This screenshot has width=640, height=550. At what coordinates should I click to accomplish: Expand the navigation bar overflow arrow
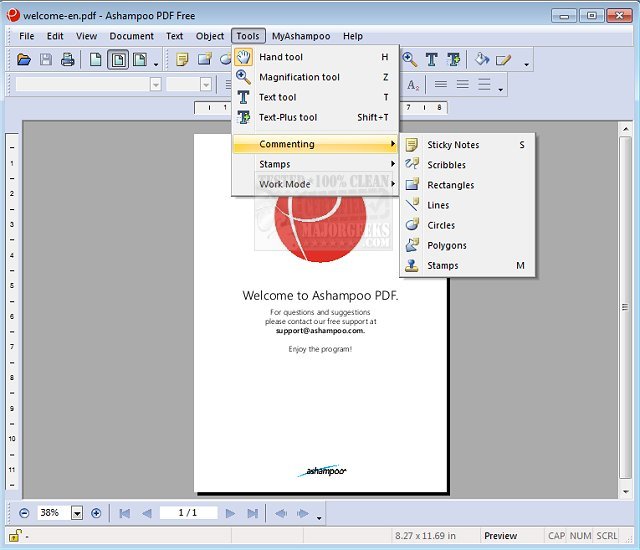tap(319, 518)
